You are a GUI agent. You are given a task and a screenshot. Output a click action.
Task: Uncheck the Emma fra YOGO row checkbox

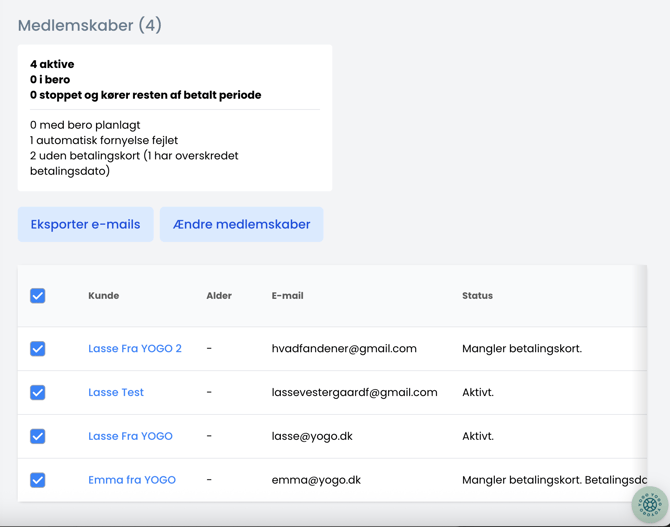coord(38,480)
